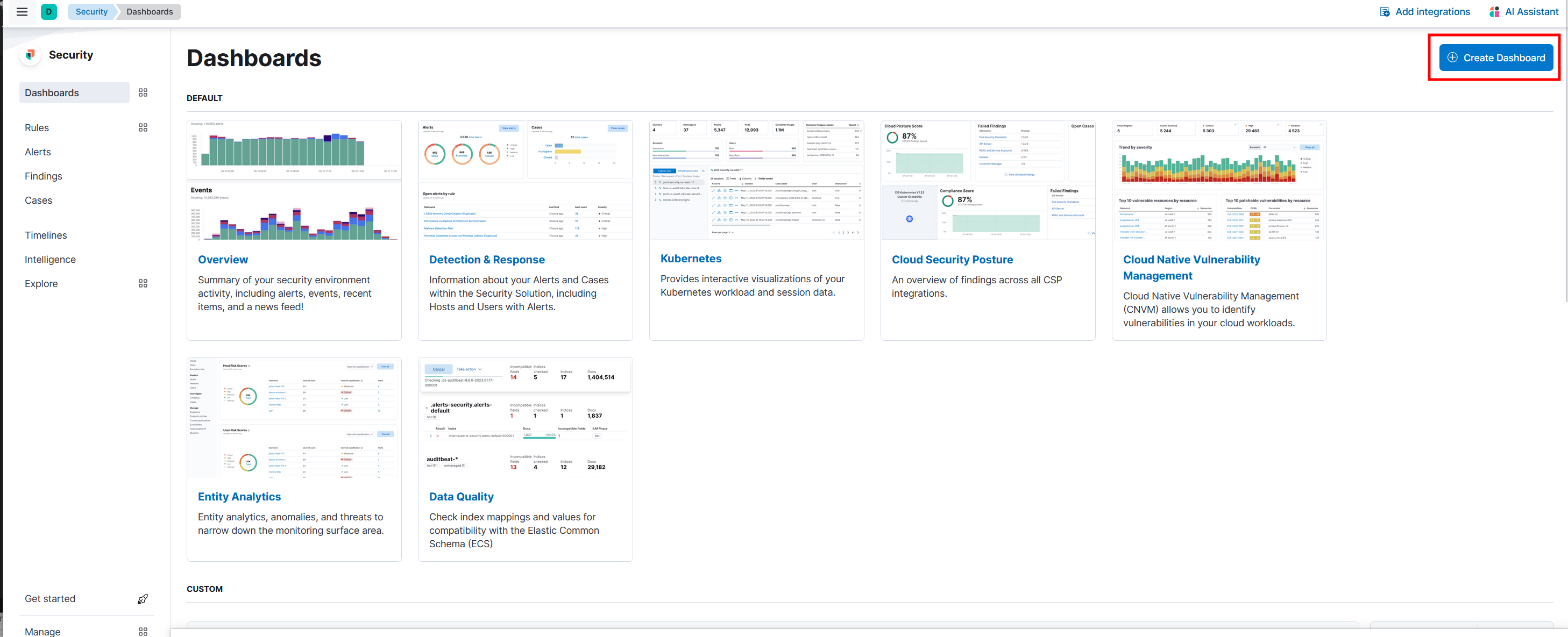Click the Get started rocket icon
This screenshot has width=1568, height=637.
click(x=143, y=599)
